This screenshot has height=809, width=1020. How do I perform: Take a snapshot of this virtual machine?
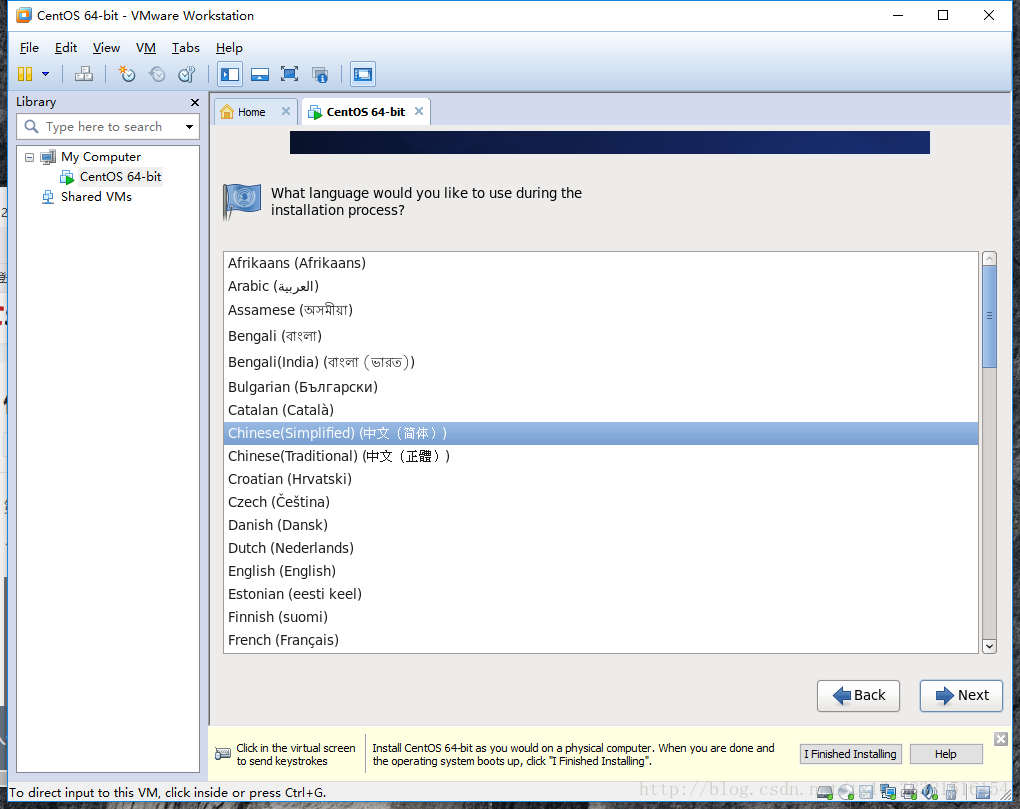coord(127,74)
